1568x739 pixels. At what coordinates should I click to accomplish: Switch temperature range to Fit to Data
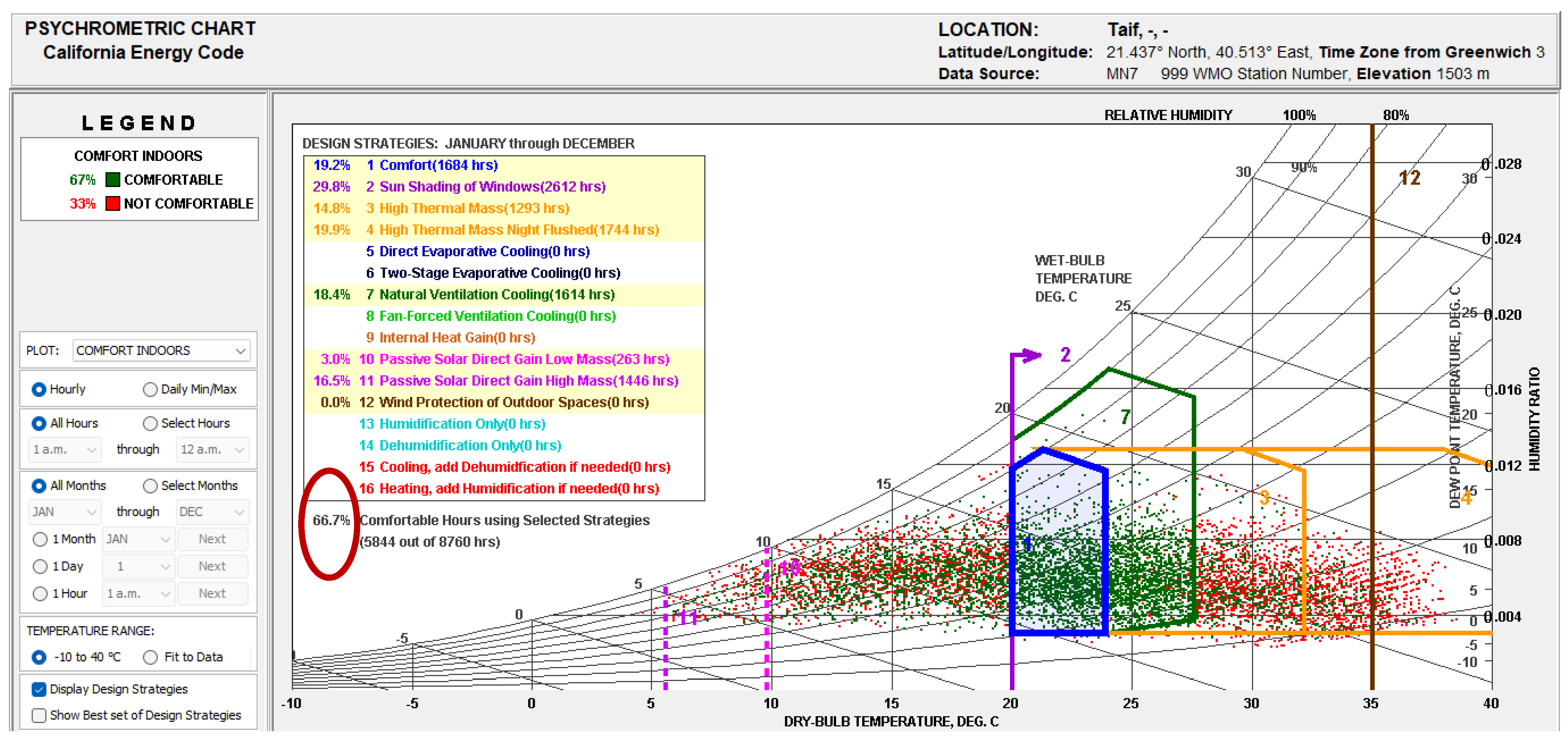(150, 657)
